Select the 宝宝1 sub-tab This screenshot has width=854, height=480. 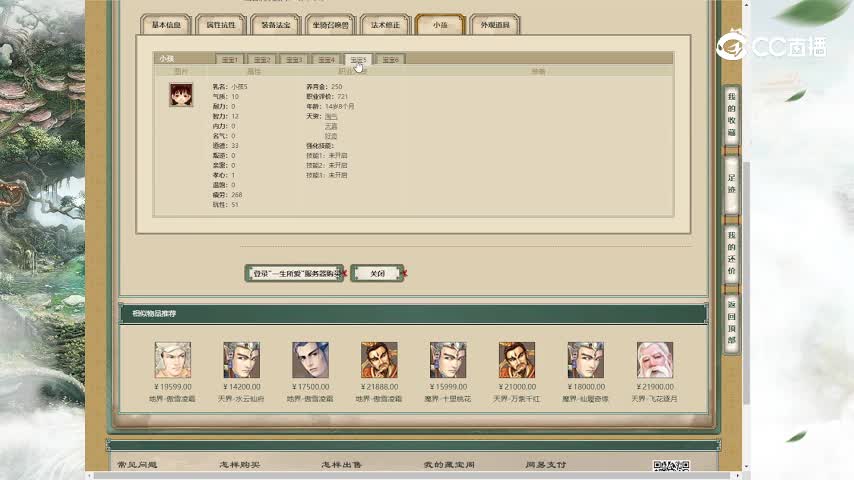pos(230,59)
